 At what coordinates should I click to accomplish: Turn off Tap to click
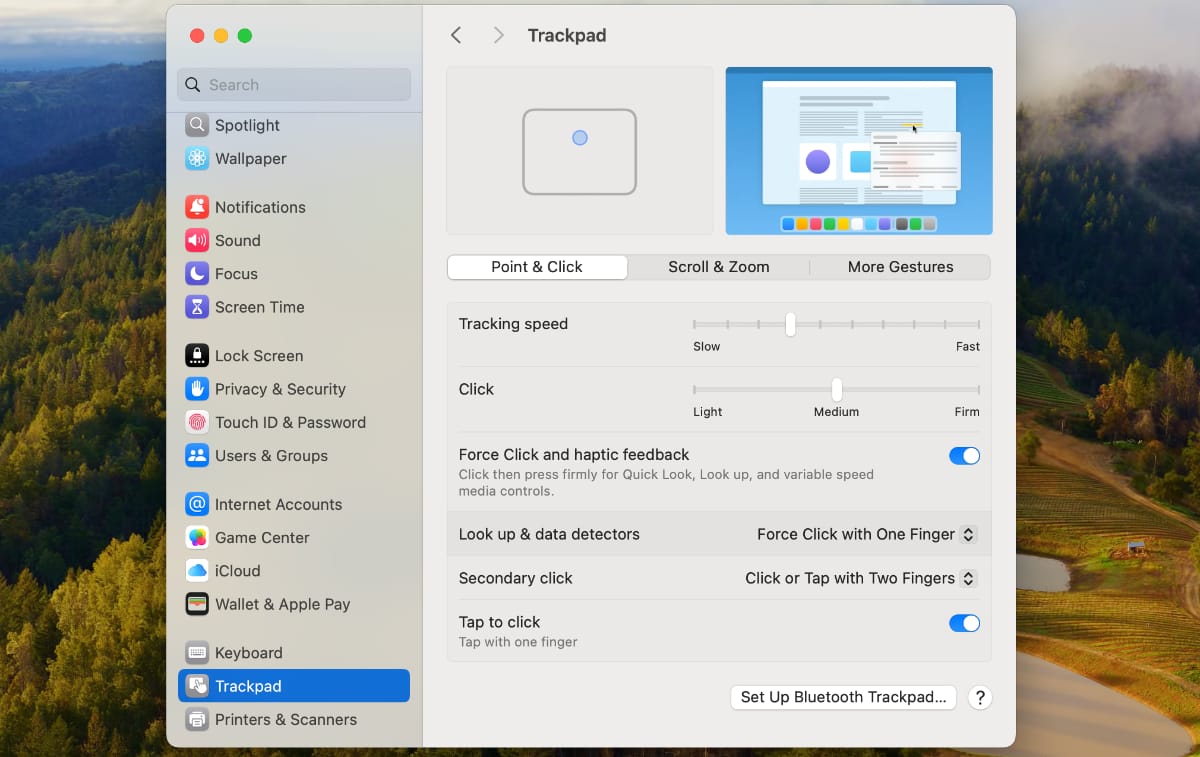click(x=964, y=622)
